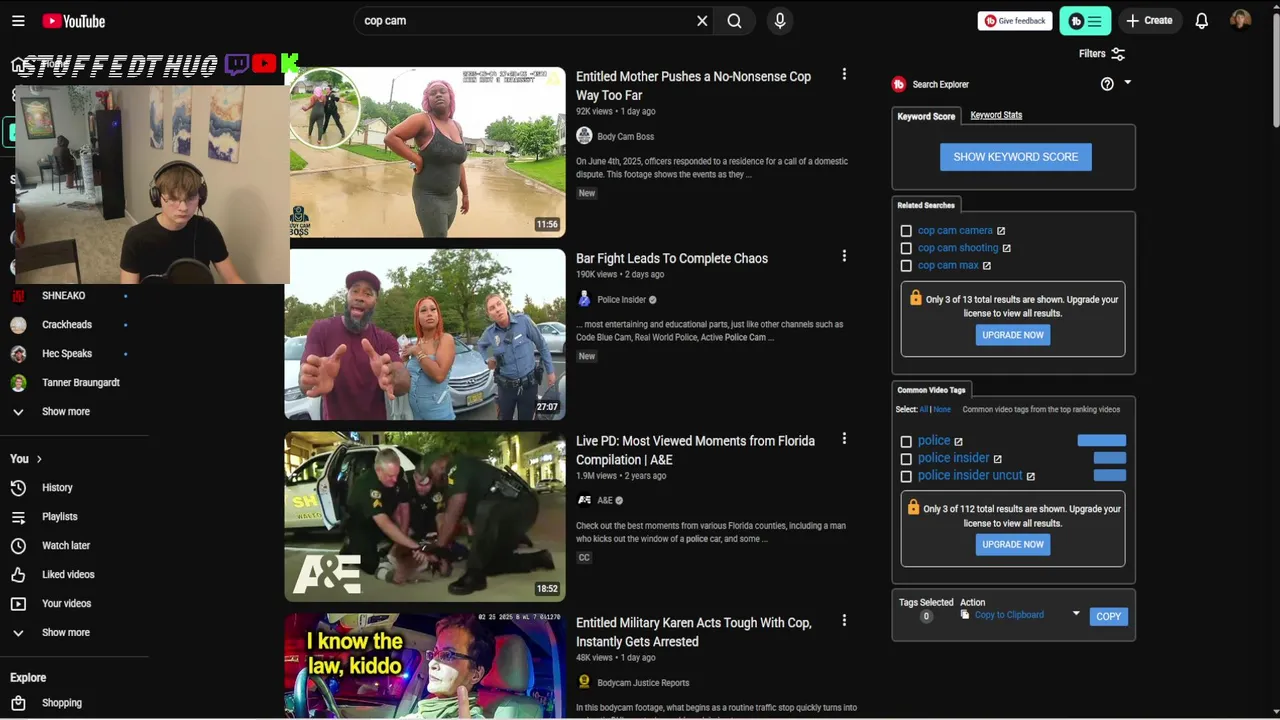Start voice search with the microphone
Image resolution: width=1280 pixels, height=720 pixels.
[780, 21]
